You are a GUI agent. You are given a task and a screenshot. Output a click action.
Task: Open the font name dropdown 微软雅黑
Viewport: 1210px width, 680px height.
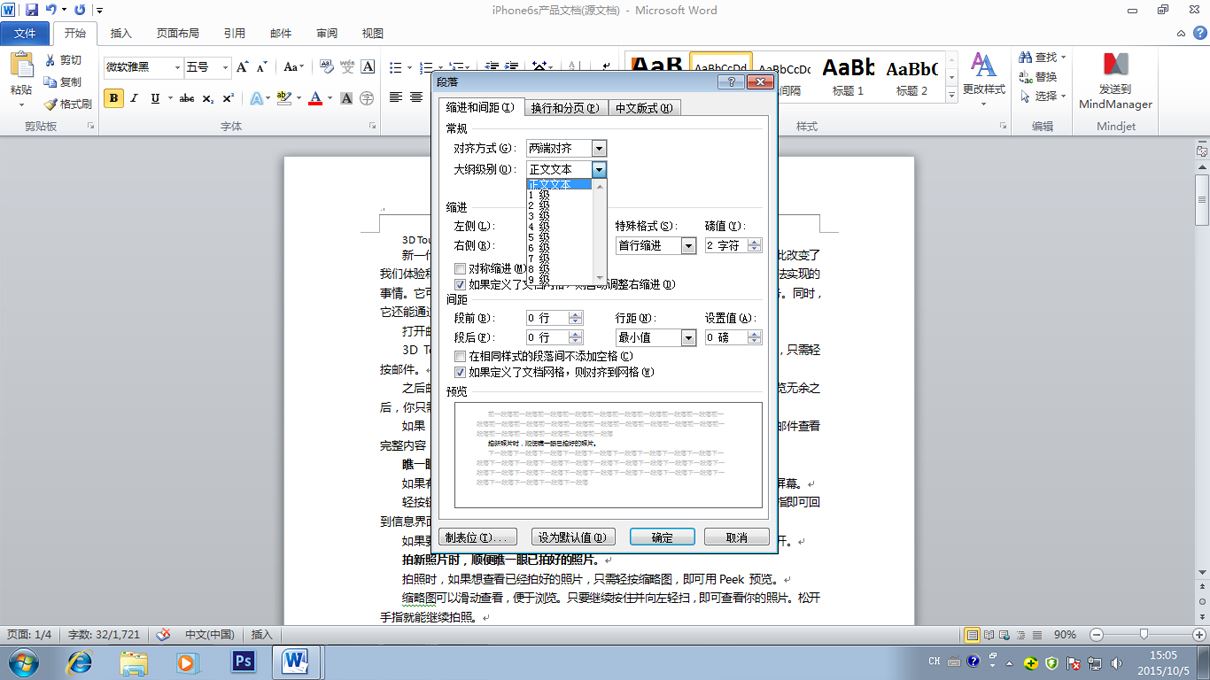[x=178, y=67]
